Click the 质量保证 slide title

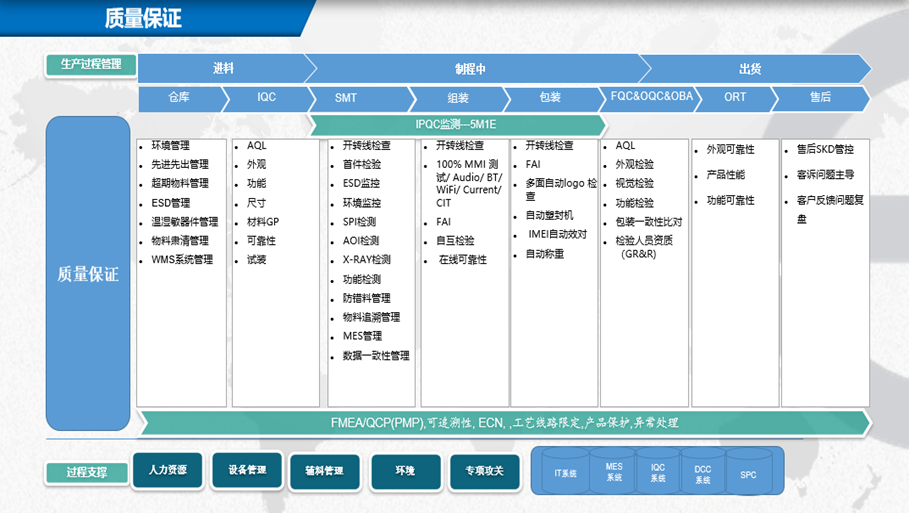(x=143, y=18)
